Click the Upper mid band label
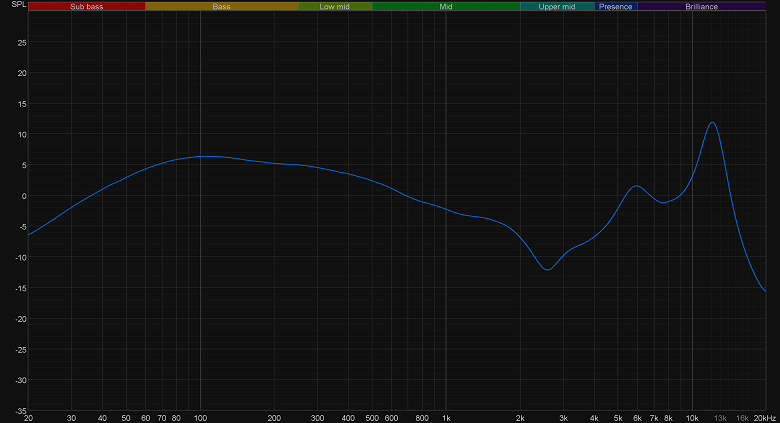This screenshot has height=423, width=780. click(557, 6)
